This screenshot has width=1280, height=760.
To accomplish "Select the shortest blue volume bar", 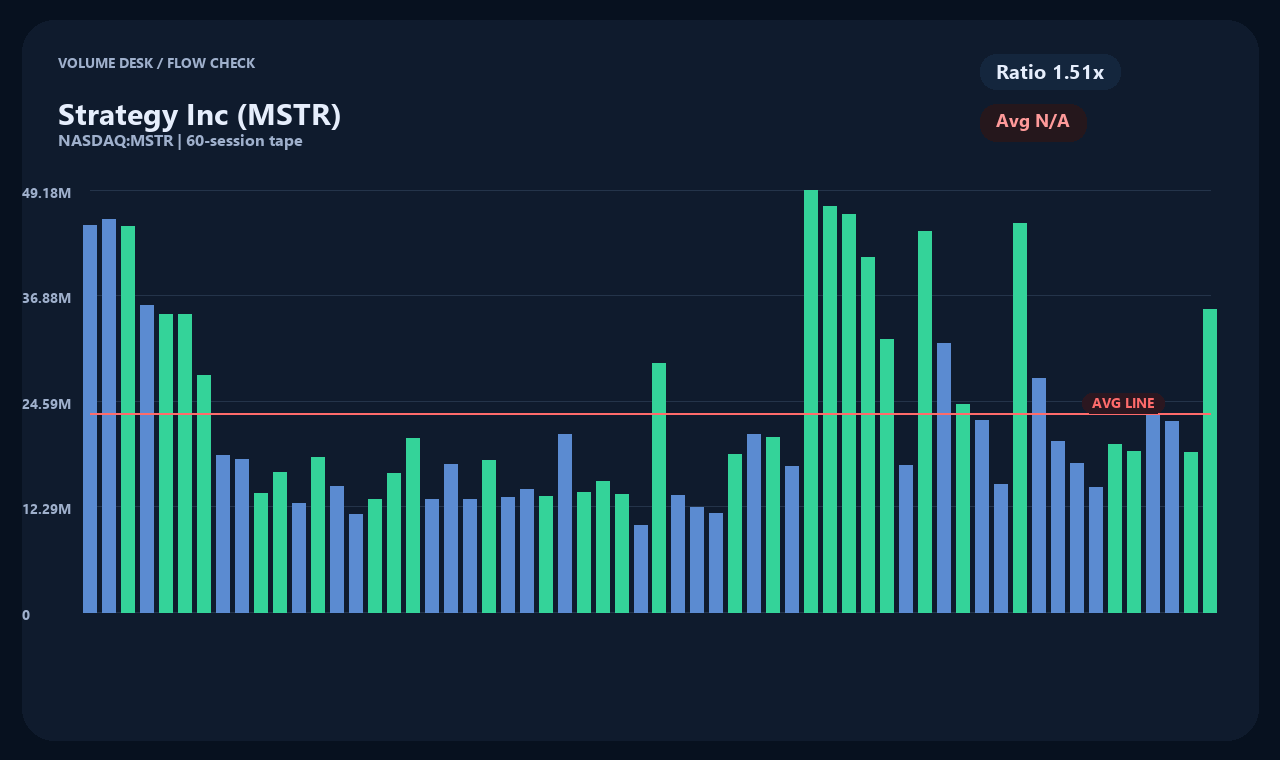I will [641, 569].
